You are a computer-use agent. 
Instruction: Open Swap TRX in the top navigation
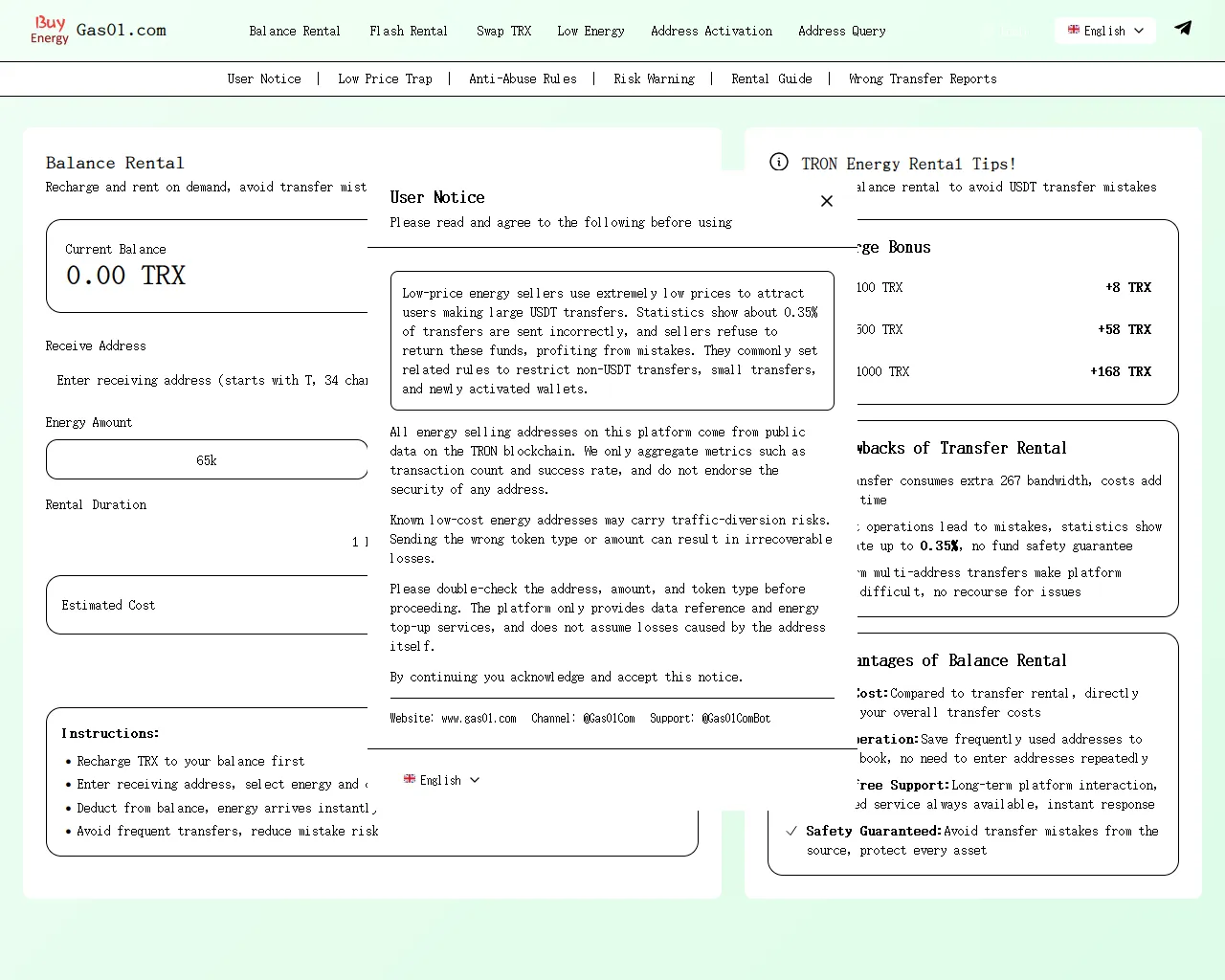503,31
